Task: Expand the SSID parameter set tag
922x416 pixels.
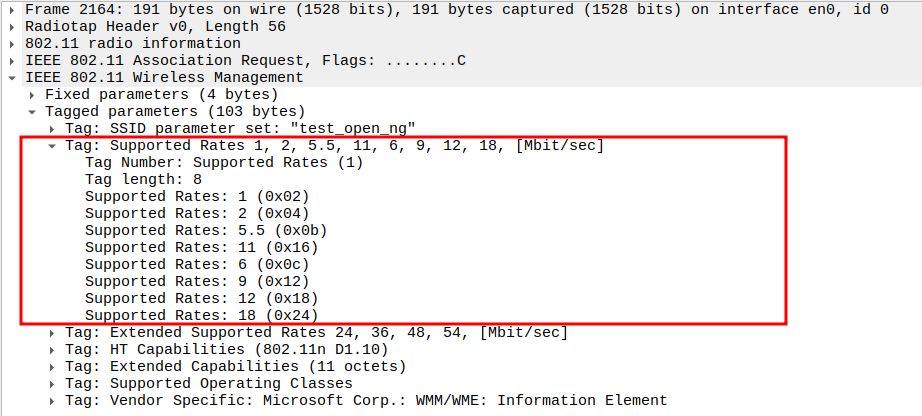Action: [52, 129]
